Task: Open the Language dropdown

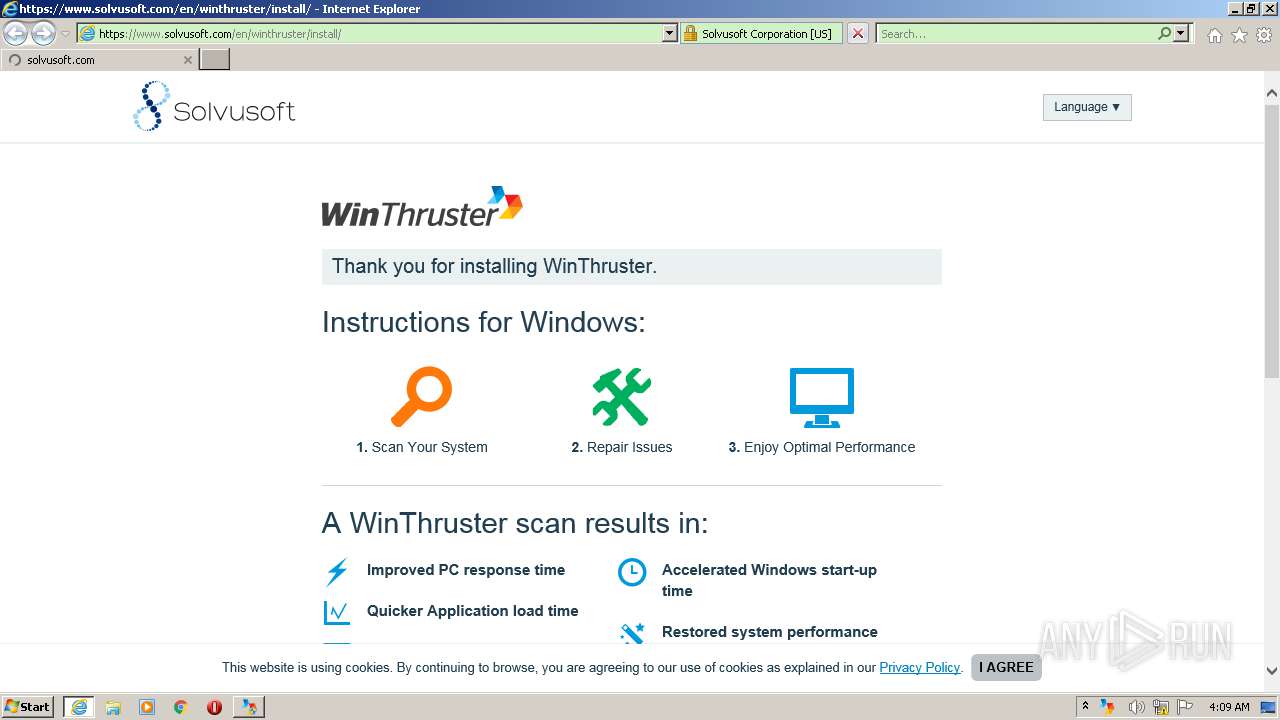Action: coord(1087,107)
